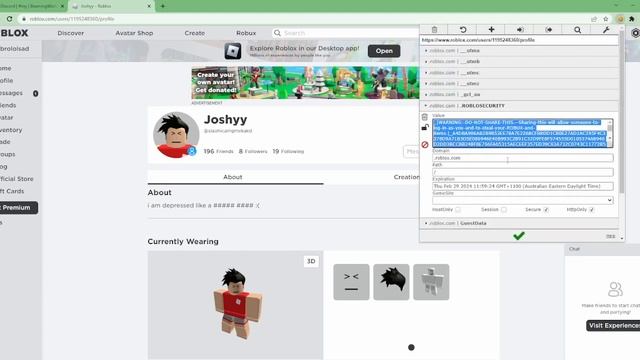
Task: Click the face item thumbnail
Action: [351, 282]
